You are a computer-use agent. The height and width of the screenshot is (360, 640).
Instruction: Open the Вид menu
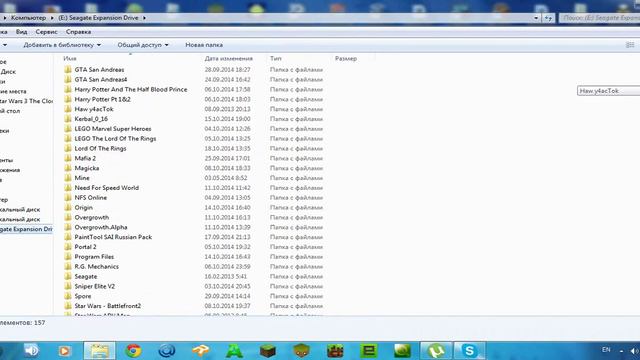(21, 32)
